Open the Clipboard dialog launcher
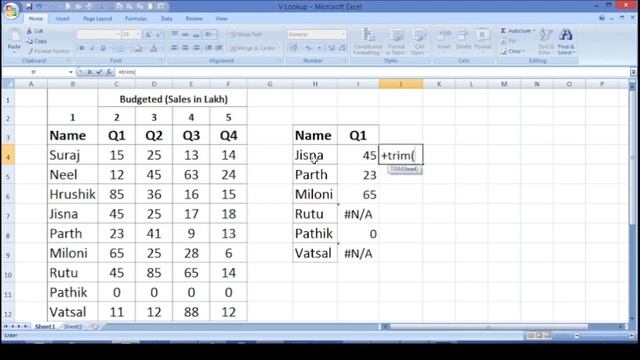The image size is (640, 360). pos(69,61)
